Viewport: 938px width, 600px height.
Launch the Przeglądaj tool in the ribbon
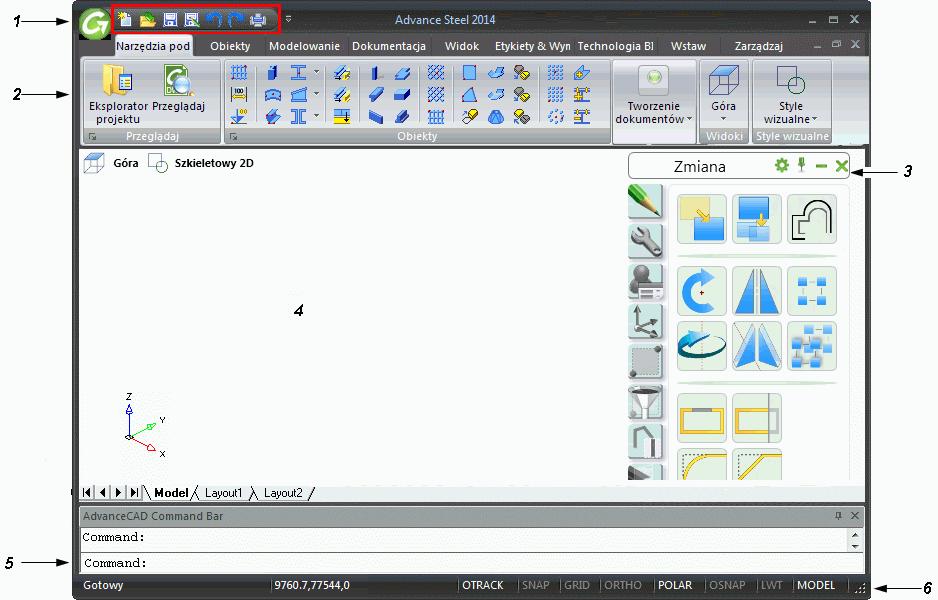[178, 90]
